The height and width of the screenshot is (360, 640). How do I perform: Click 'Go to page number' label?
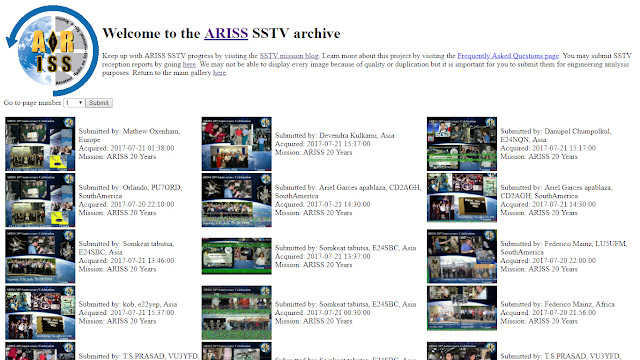[x=32, y=103]
